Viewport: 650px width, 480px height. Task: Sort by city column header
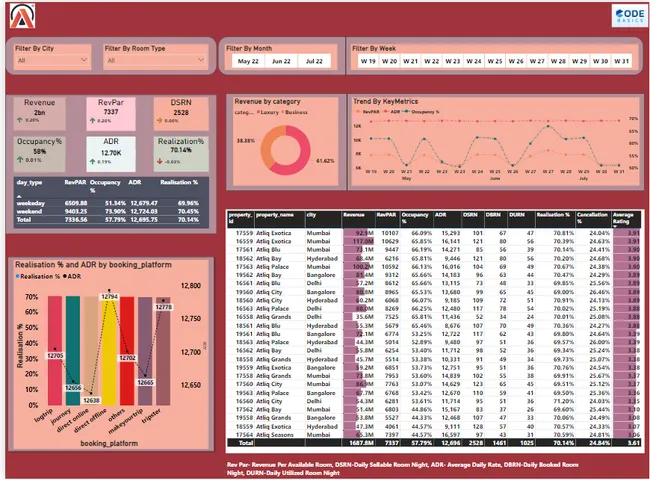click(x=311, y=215)
